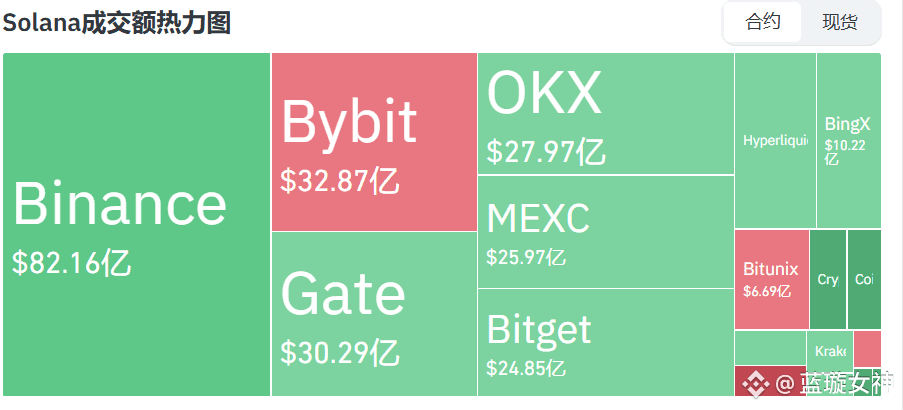Click the Binance $82.16亿 tile

(136, 225)
